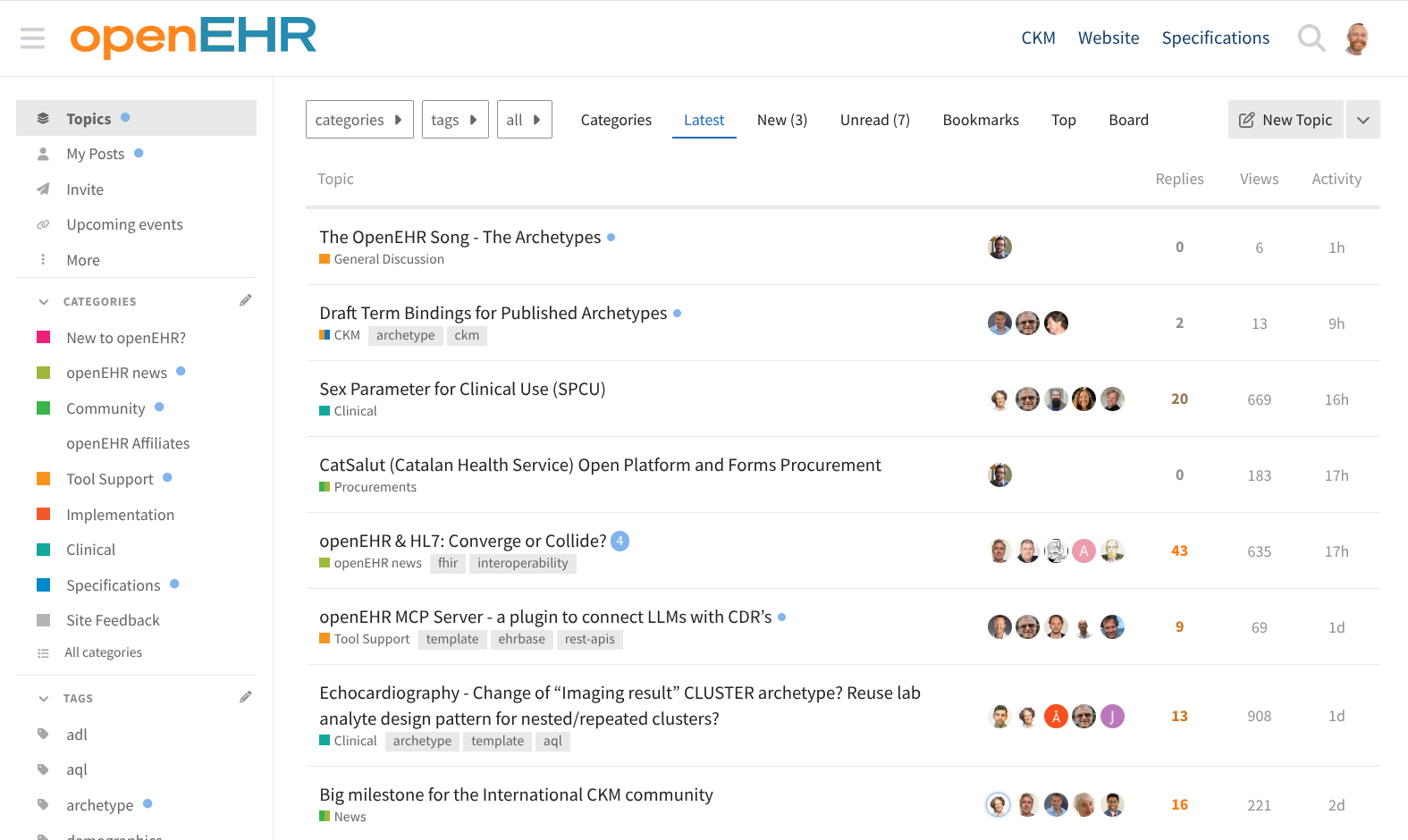The width and height of the screenshot is (1408, 840).
Task: Toggle the hamburger sidebar menu
Action: click(x=32, y=38)
